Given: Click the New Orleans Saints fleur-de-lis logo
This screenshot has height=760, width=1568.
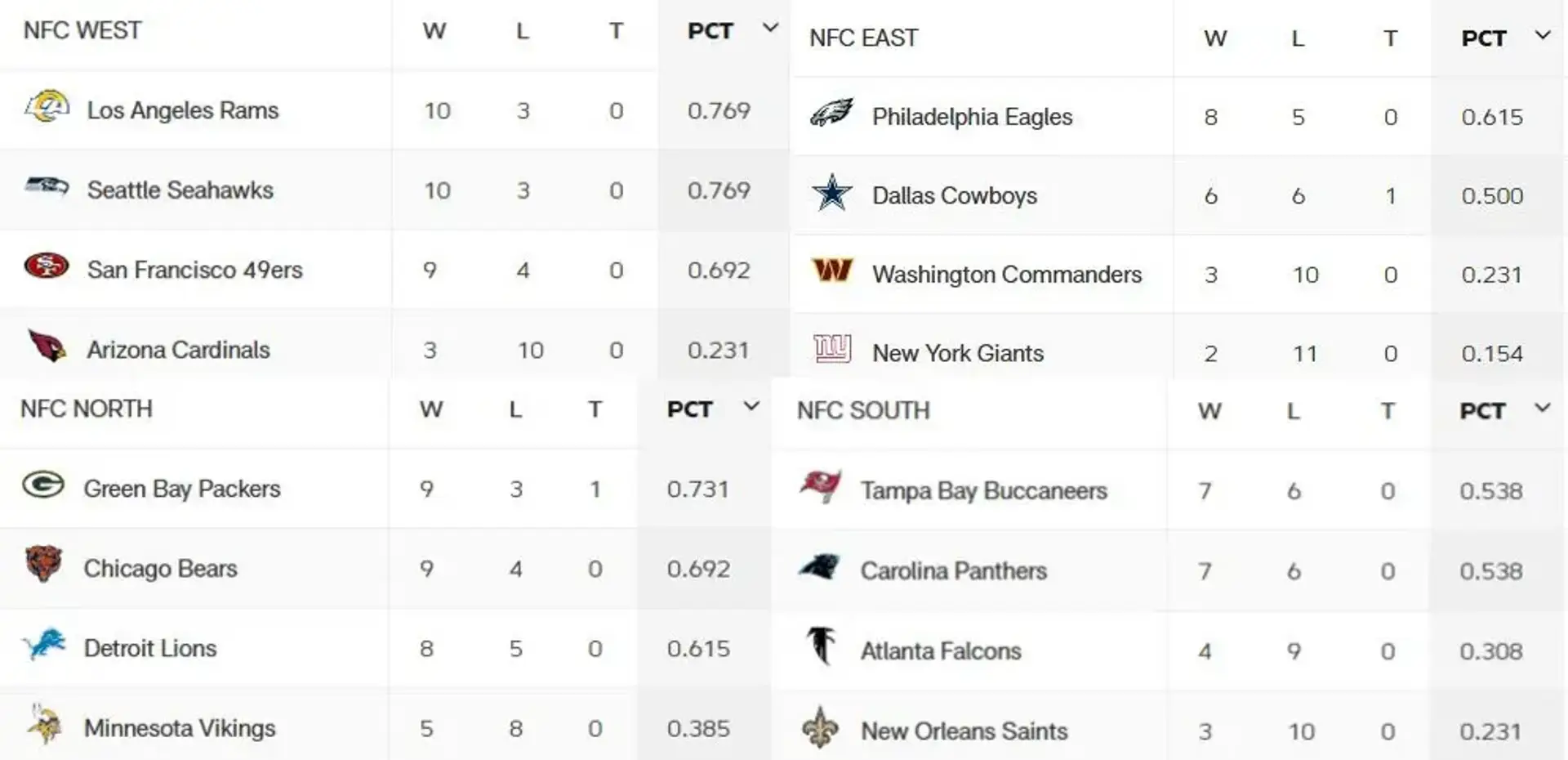Looking at the screenshot, I should [x=820, y=727].
